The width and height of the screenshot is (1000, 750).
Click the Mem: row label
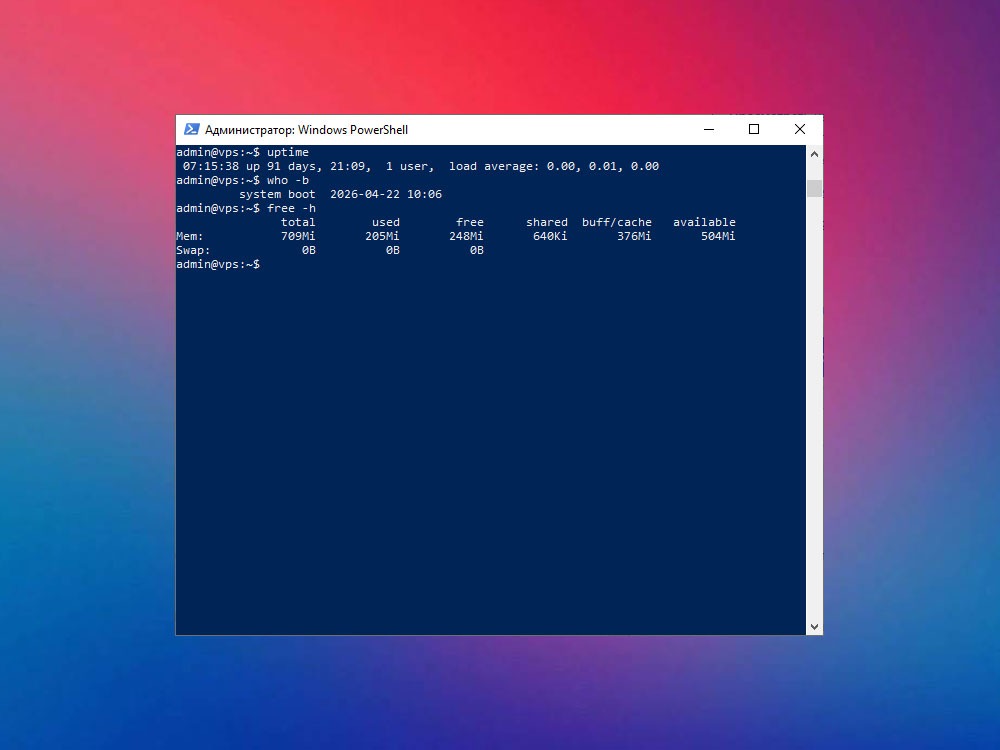tap(190, 237)
